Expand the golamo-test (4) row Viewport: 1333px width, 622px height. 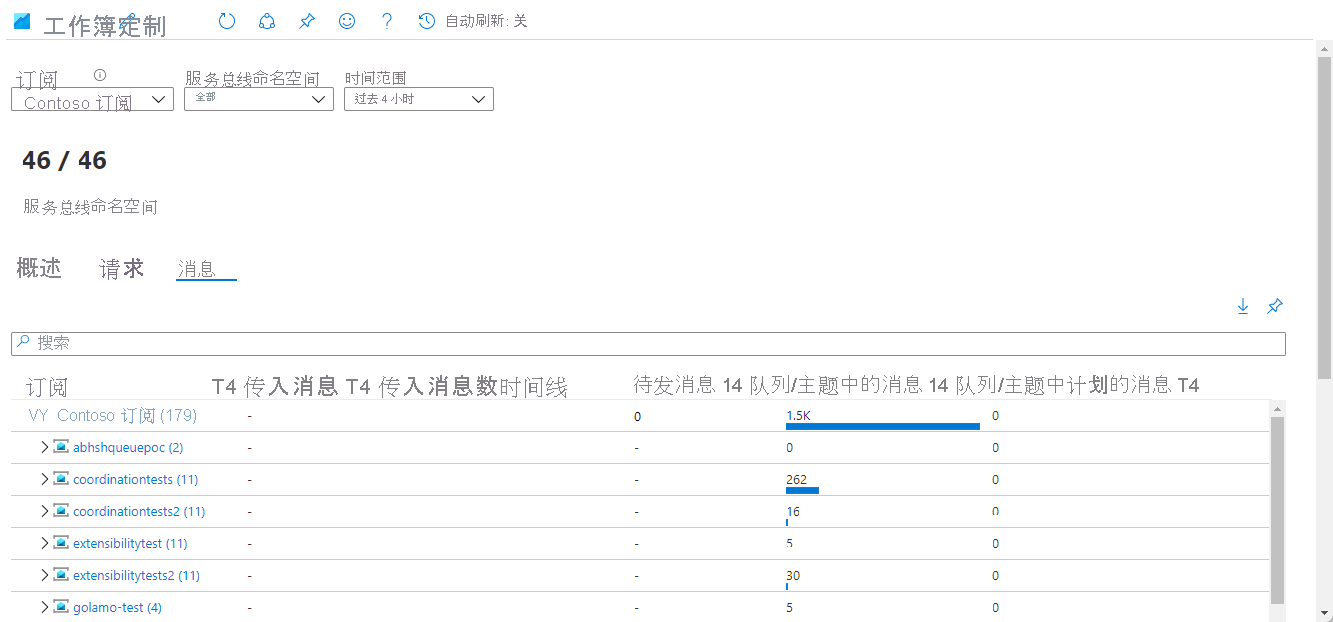coord(44,607)
